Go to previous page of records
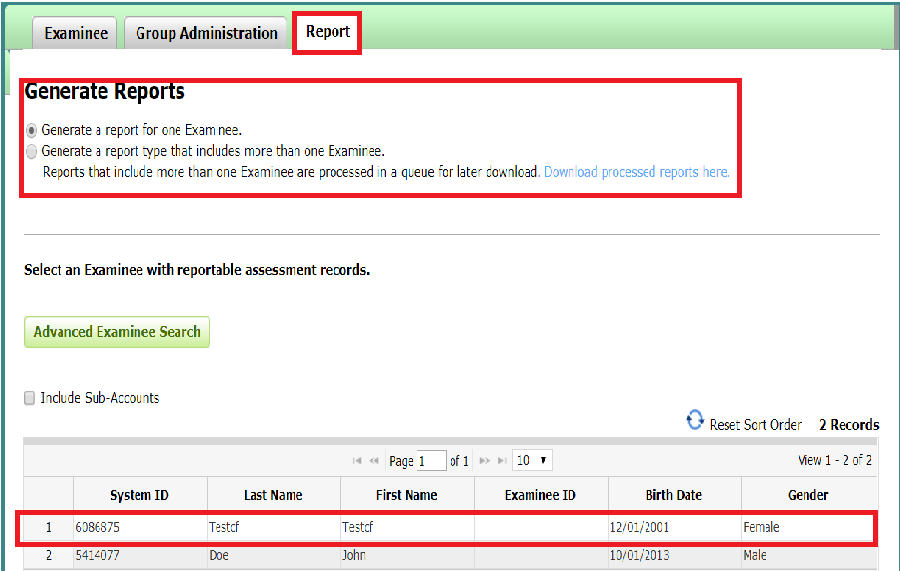 pos(374,461)
